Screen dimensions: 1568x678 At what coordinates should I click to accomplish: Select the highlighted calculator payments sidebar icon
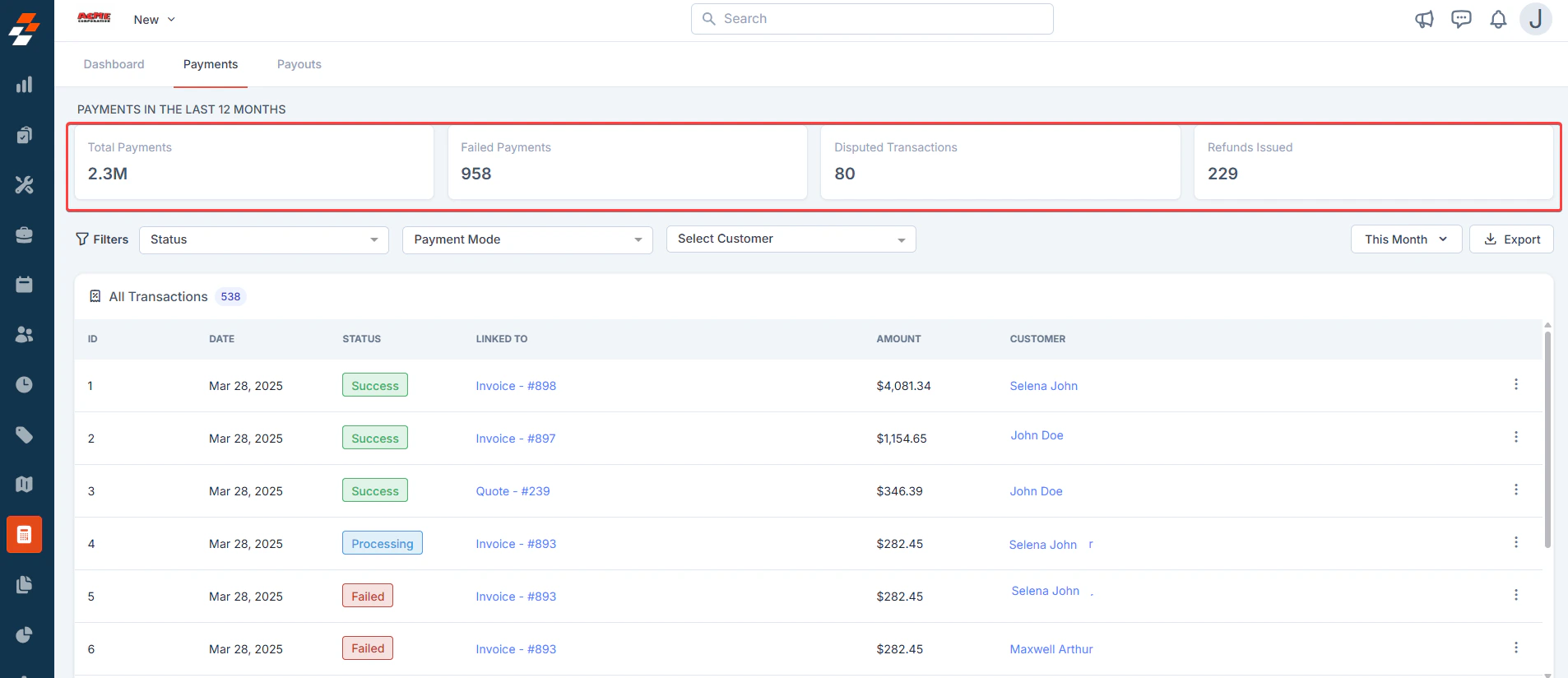tap(25, 535)
